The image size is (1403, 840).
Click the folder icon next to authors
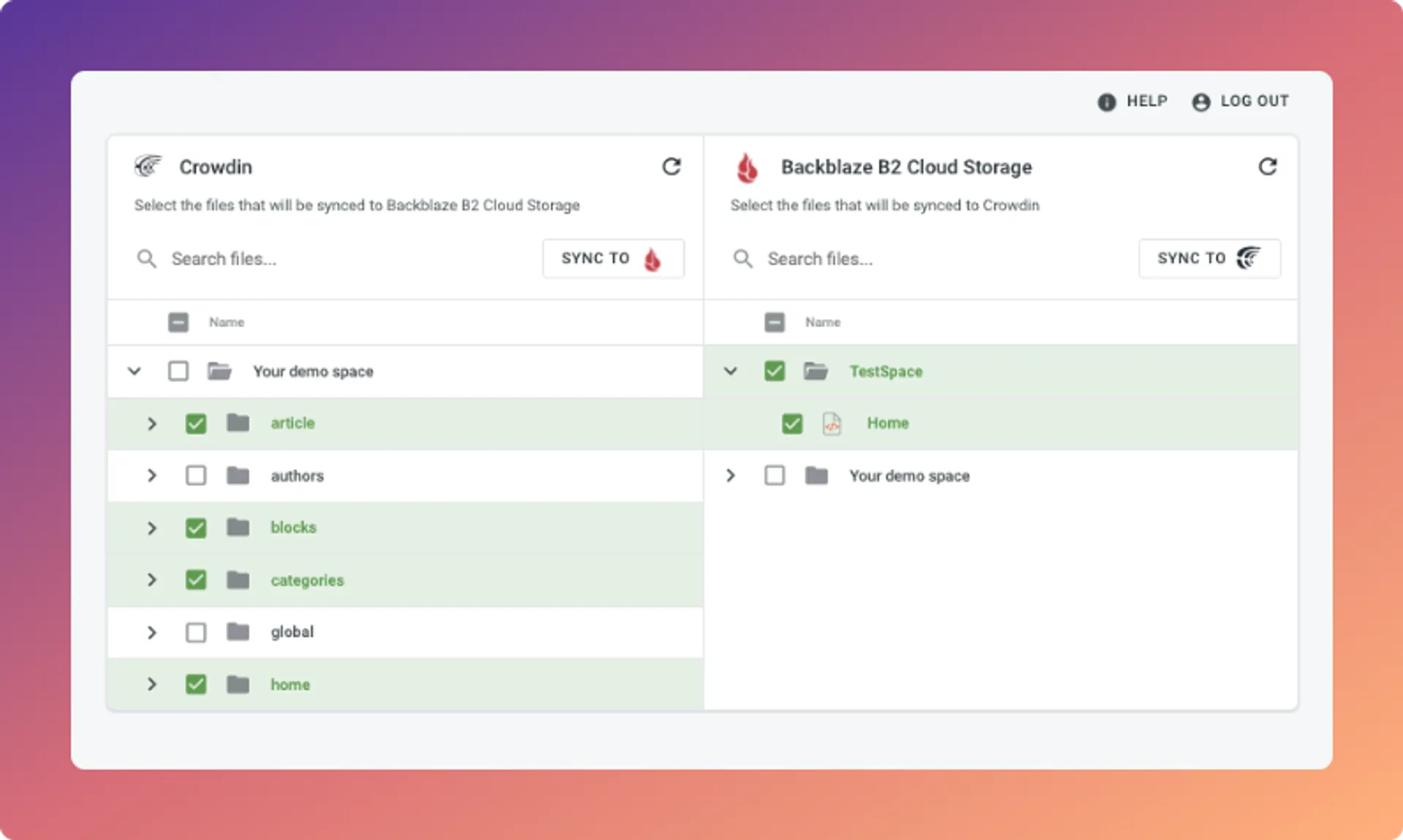(237, 476)
